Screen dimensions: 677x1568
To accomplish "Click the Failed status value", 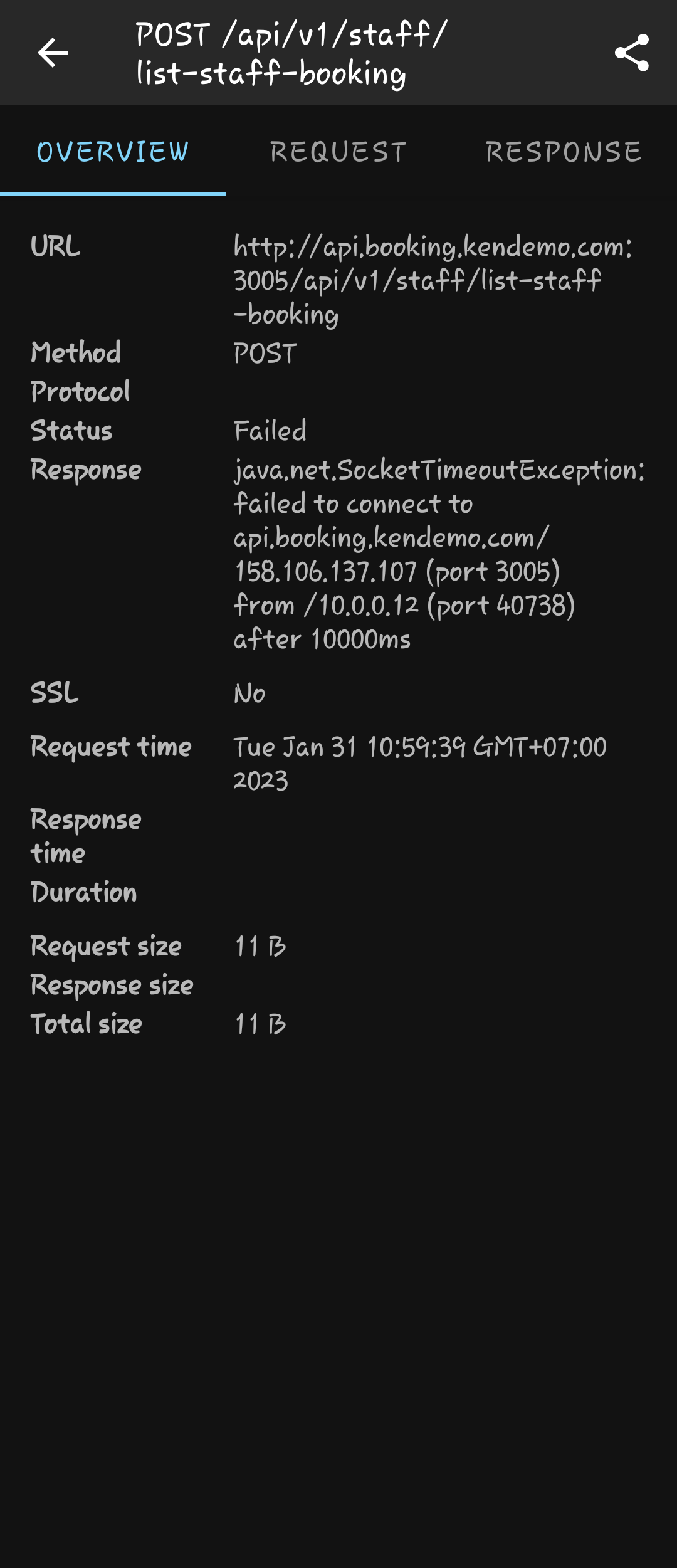I will point(270,431).
